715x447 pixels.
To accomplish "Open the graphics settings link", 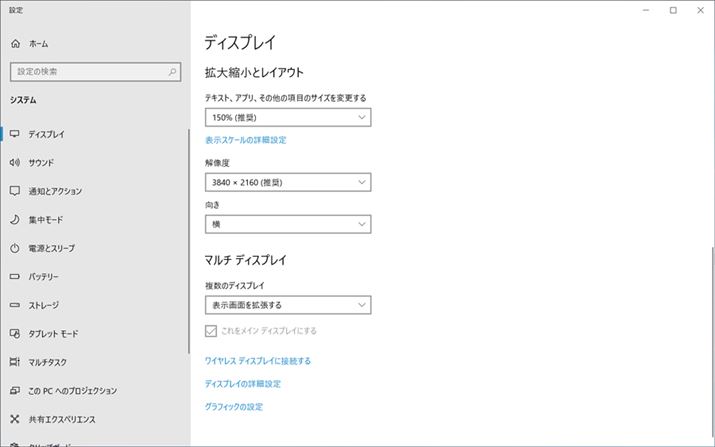I will coord(234,407).
